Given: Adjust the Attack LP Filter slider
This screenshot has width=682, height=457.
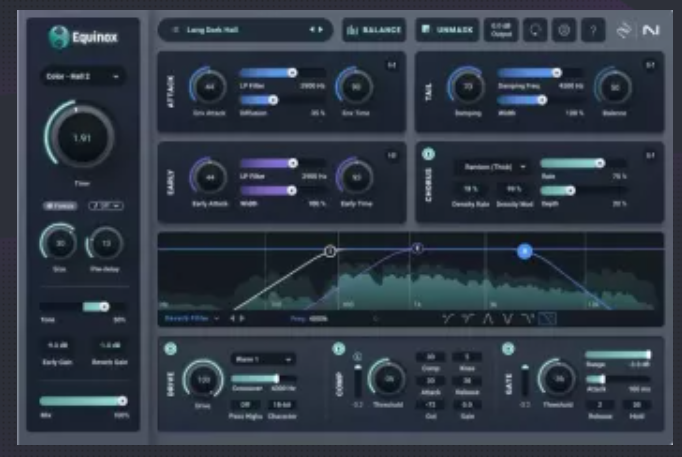Looking at the screenshot, I should pyautogui.click(x=282, y=73).
